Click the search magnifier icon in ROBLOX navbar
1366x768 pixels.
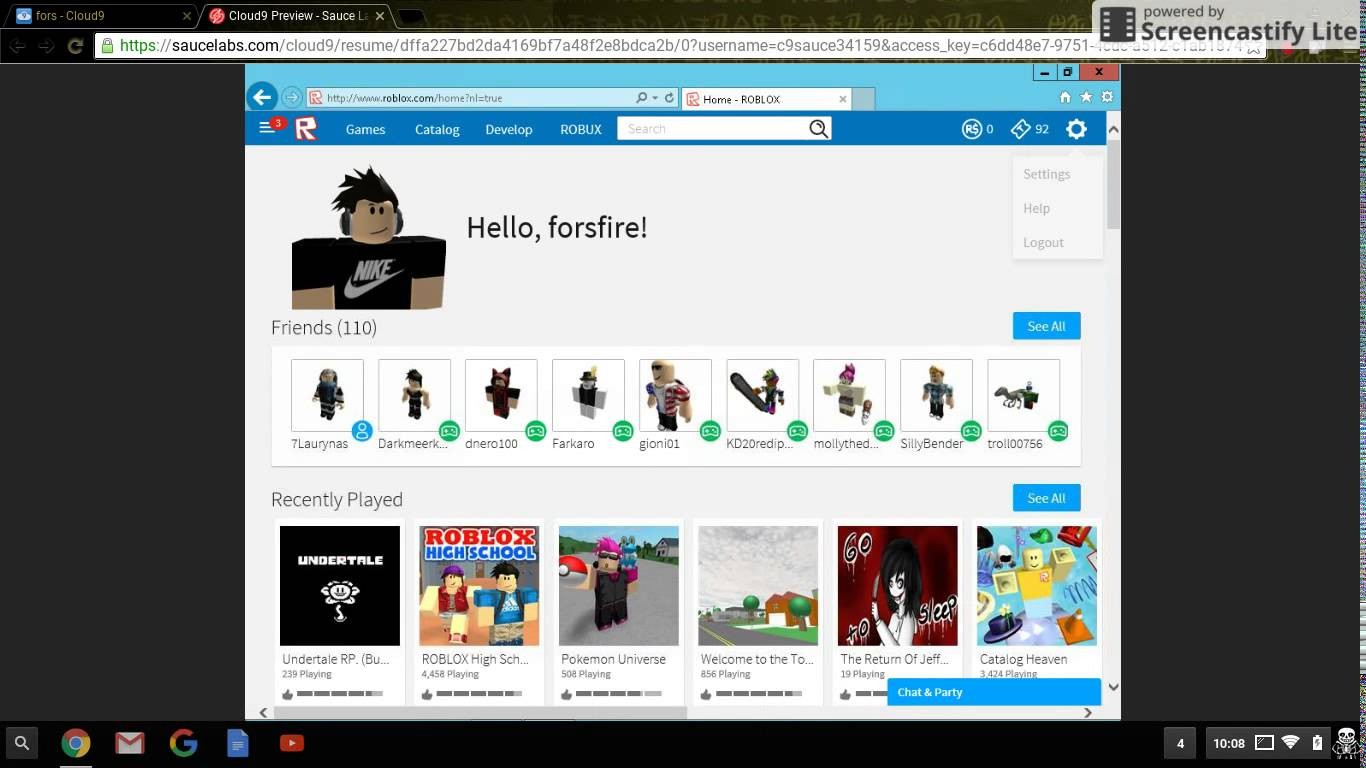(x=819, y=128)
